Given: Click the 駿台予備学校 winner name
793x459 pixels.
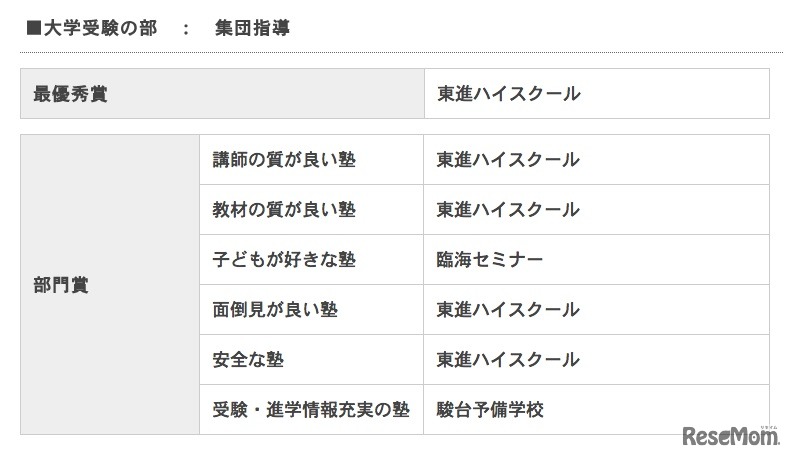Looking at the screenshot, I should [x=490, y=410].
